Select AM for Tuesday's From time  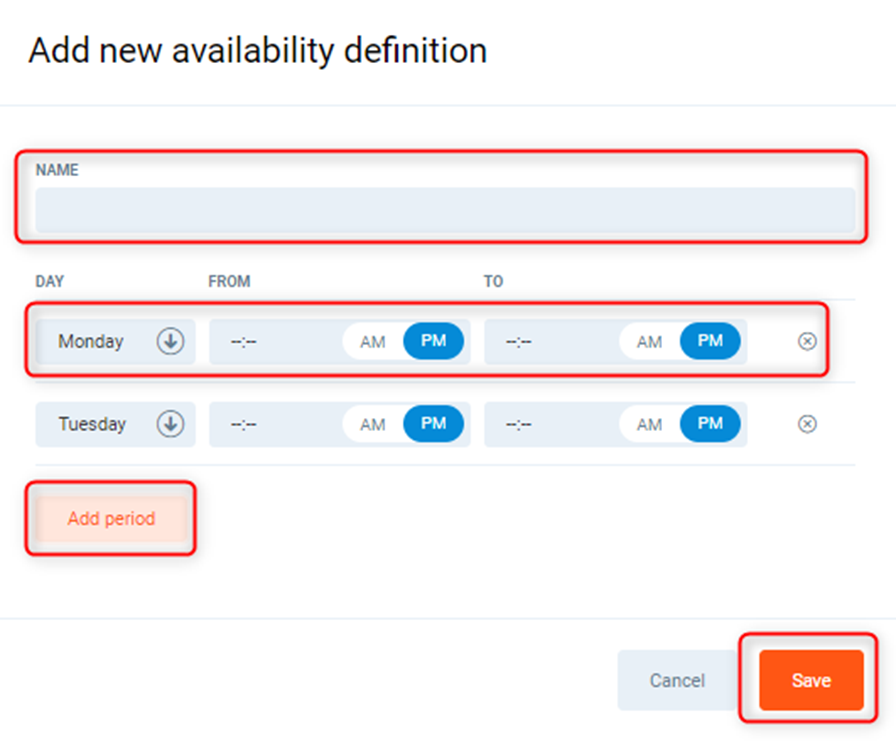point(373,424)
